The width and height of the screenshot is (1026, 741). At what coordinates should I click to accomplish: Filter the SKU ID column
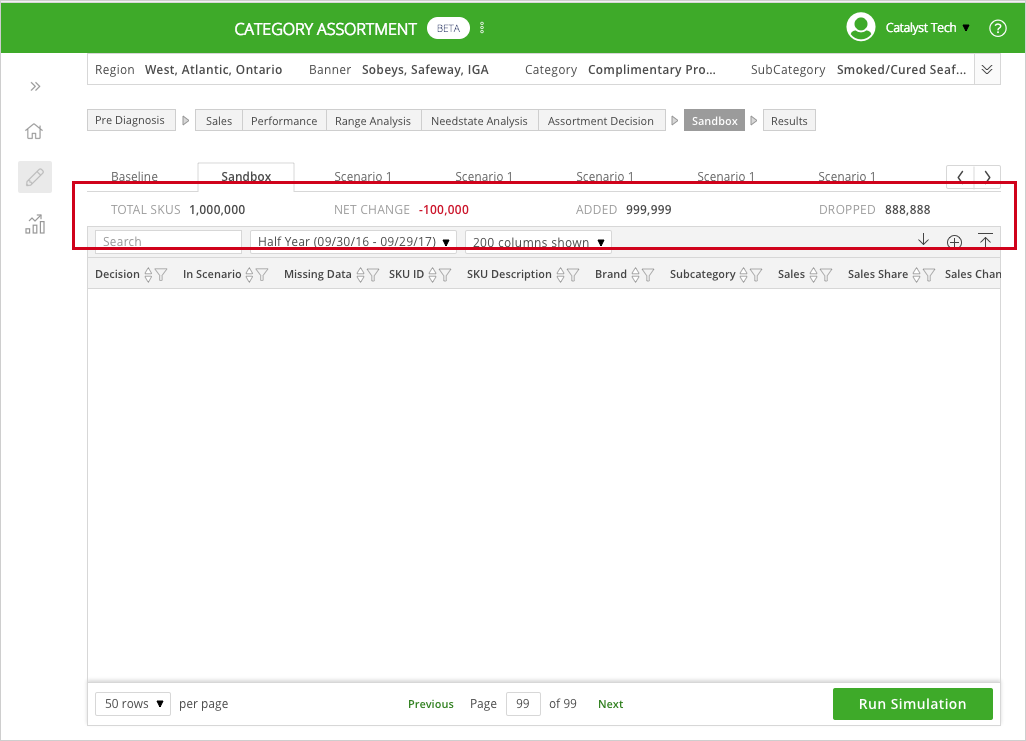(x=445, y=275)
